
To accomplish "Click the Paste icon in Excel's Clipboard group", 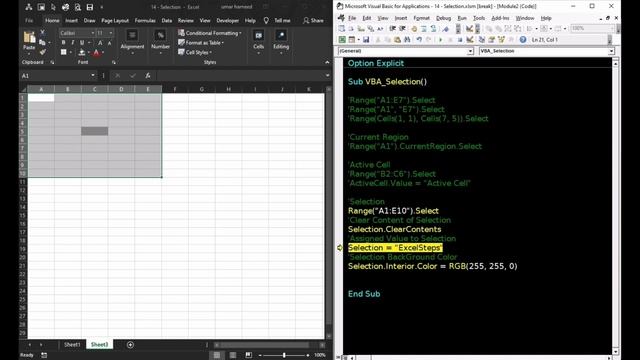I will click(29, 38).
